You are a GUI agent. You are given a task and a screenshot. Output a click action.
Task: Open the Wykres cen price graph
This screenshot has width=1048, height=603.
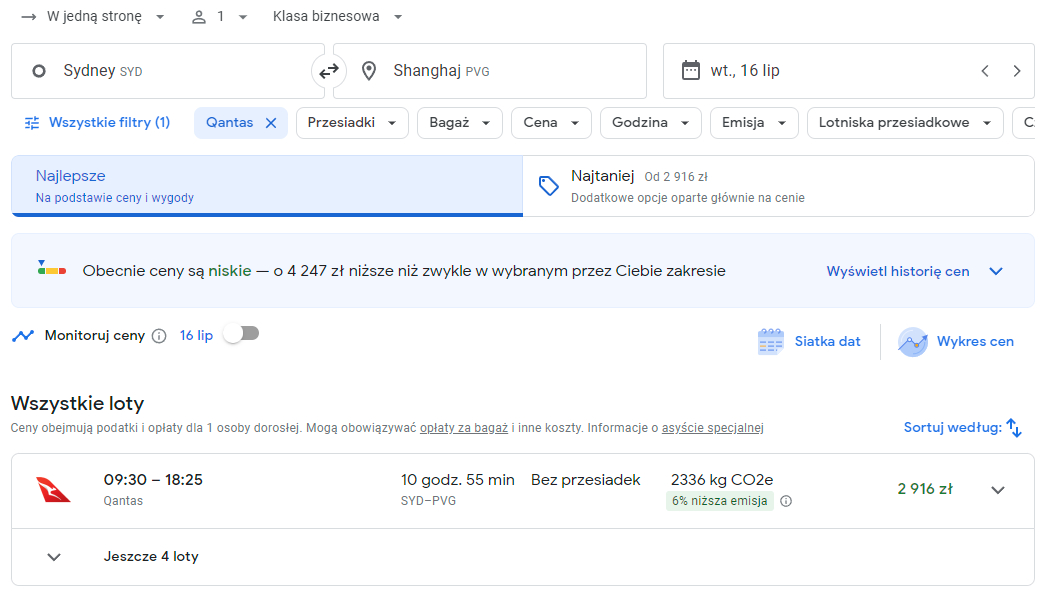click(956, 342)
